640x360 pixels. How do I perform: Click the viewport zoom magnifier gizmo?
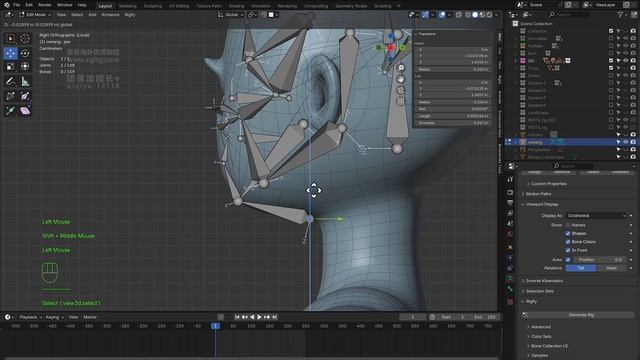401,68
